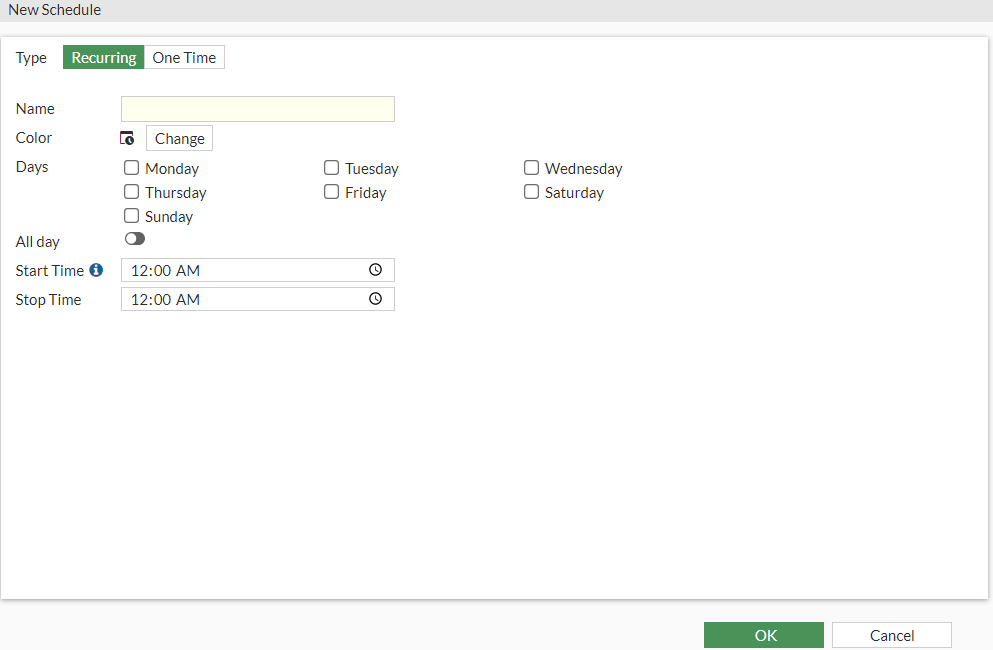The image size is (993, 650).
Task: Check the Thursday checkbox
Action: (131, 192)
